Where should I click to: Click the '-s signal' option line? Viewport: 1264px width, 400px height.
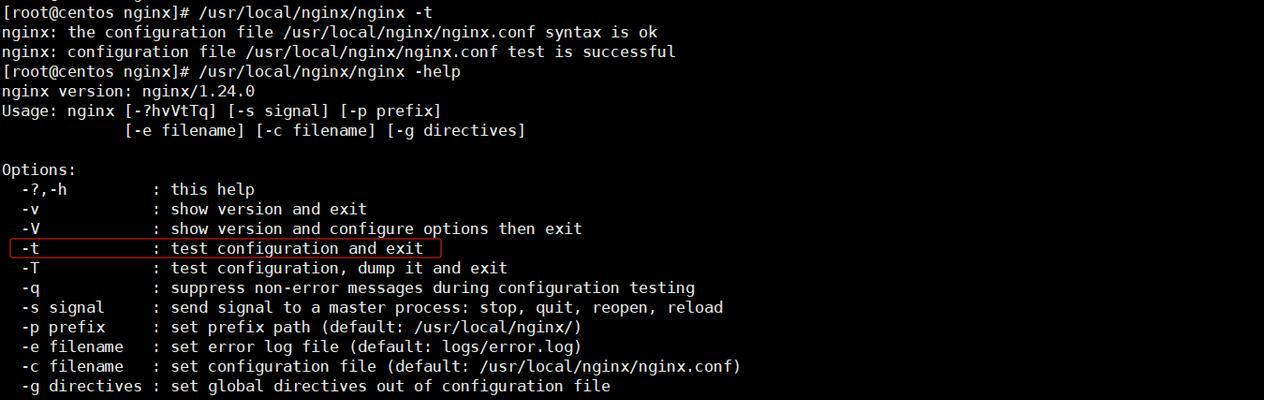372,307
